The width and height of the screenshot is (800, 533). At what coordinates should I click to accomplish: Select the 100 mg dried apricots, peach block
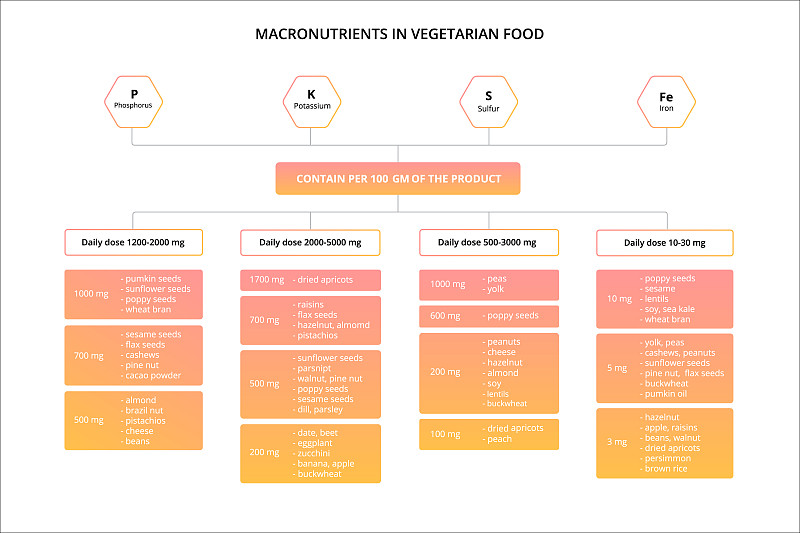(x=488, y=434)
